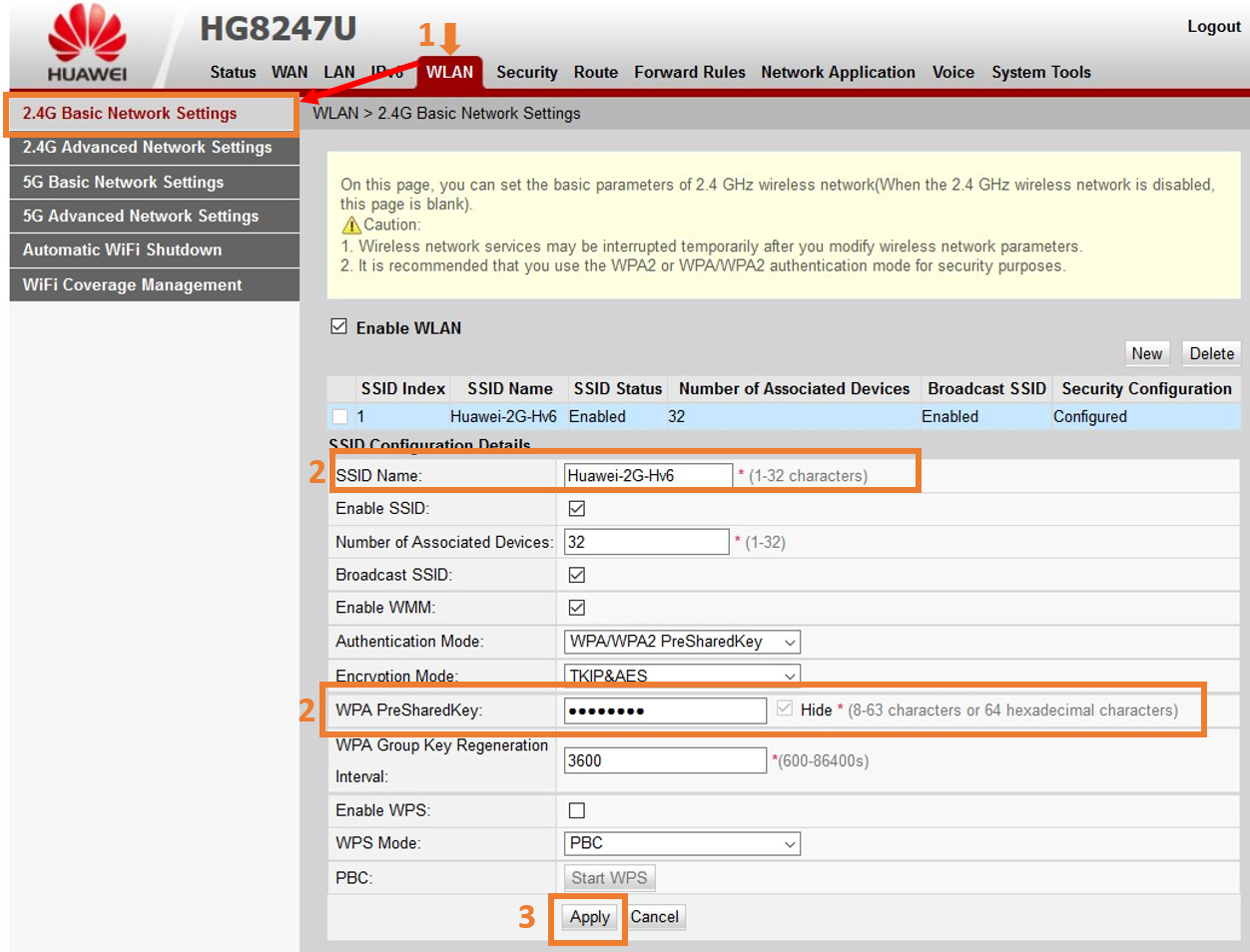
Task: Click the caution warning triangle icon
Action: [350, 226]
